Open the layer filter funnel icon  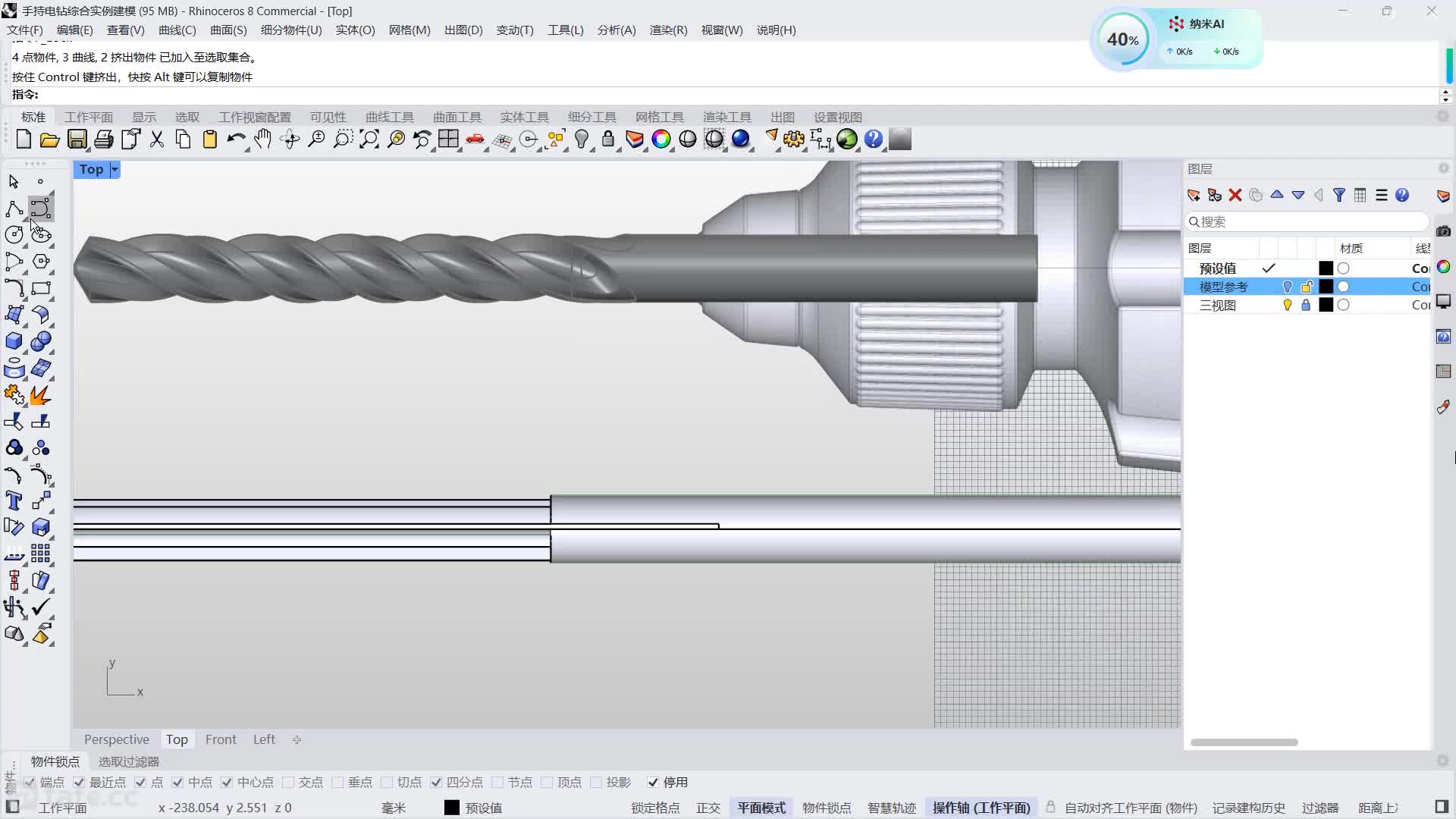coord(1339,196)
